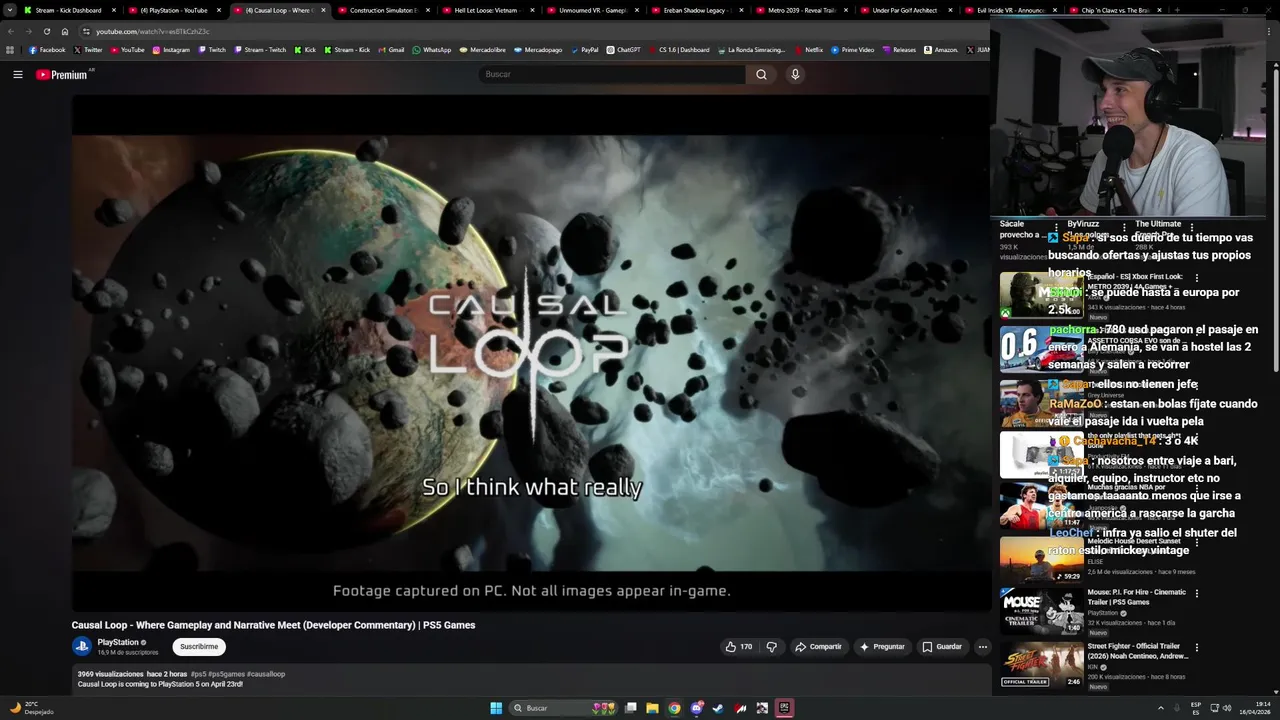Open File Explorer from the taskbar
This screenshot has width=1280, height=720.
point(652,708)
